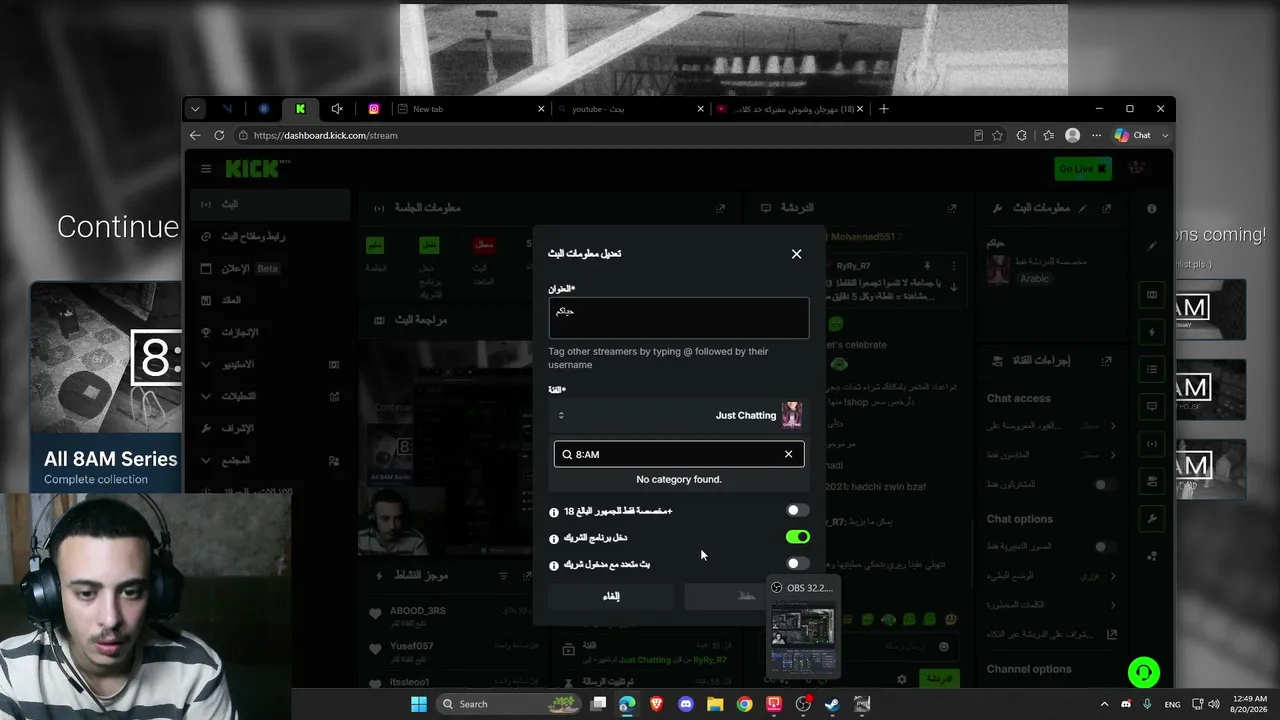Click the pencil icon in the right rail
The image size is (1280, 720).
pyautogui.click(x=1152, y=245)
